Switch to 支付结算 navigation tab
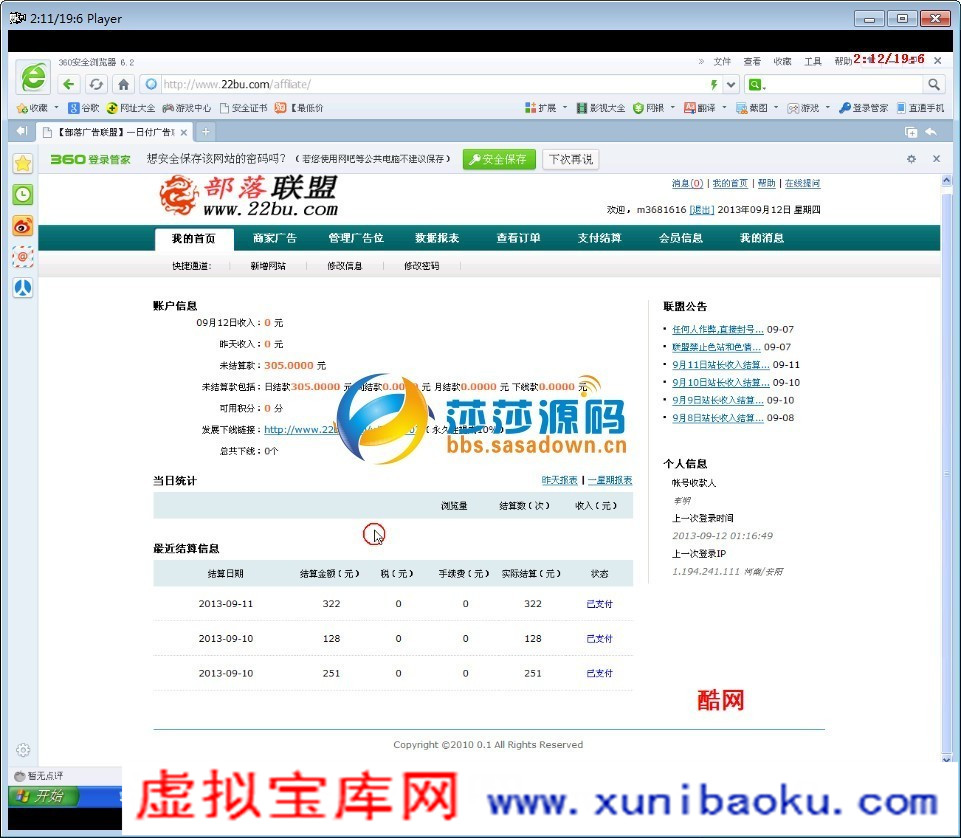This screenshot has width=961, height=838. [599, 238]
